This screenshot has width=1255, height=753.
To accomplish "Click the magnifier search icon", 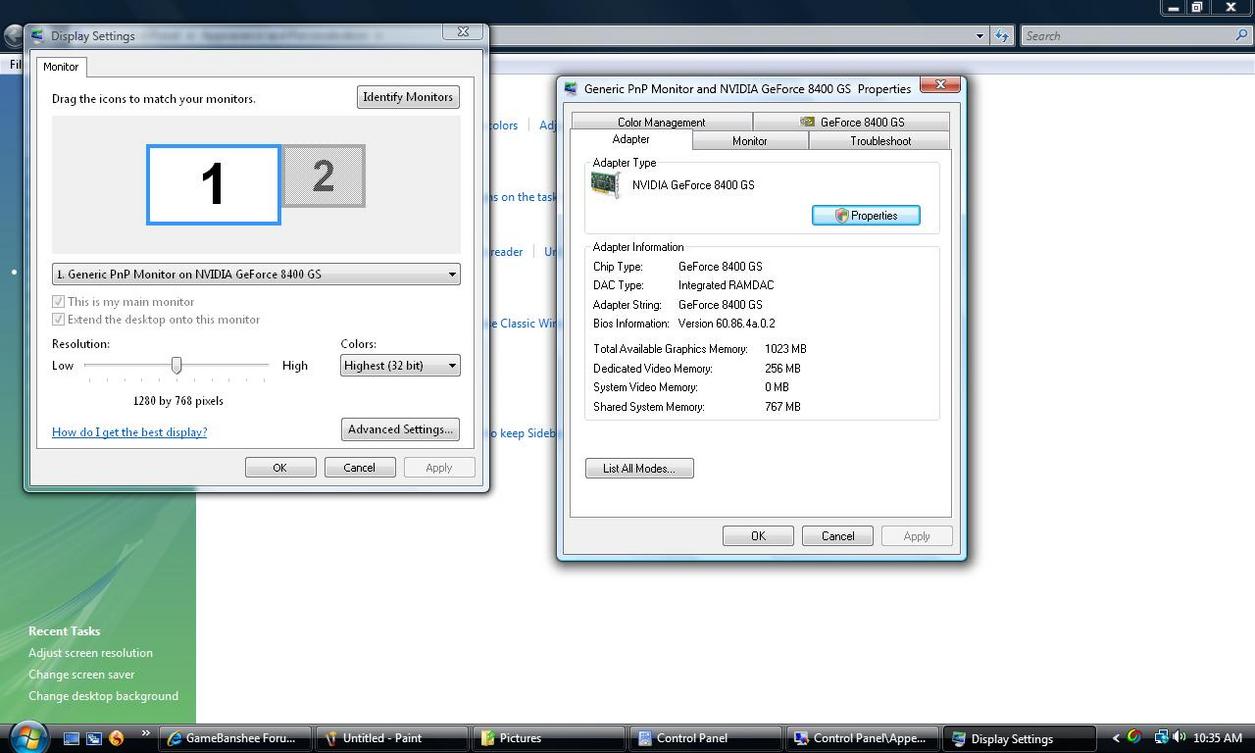I will pos(1242,36).
